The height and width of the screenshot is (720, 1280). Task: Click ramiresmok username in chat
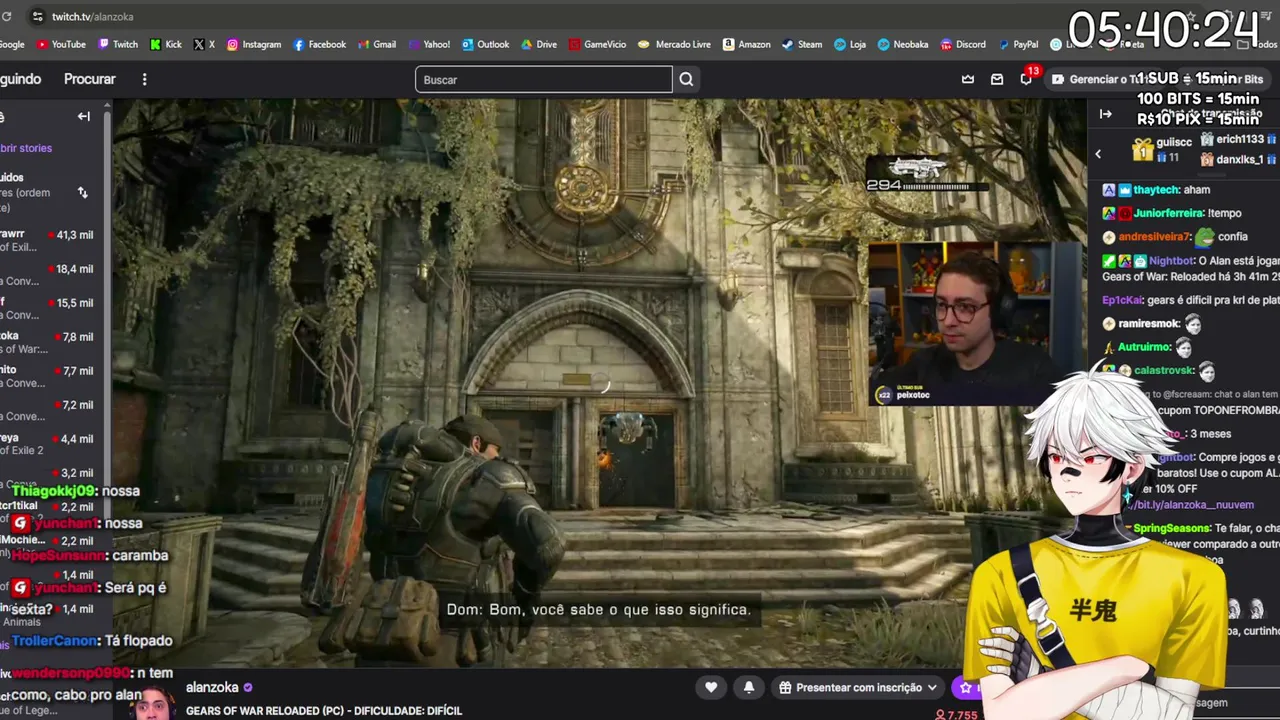pyautogui.click(x=1149, y=324)
